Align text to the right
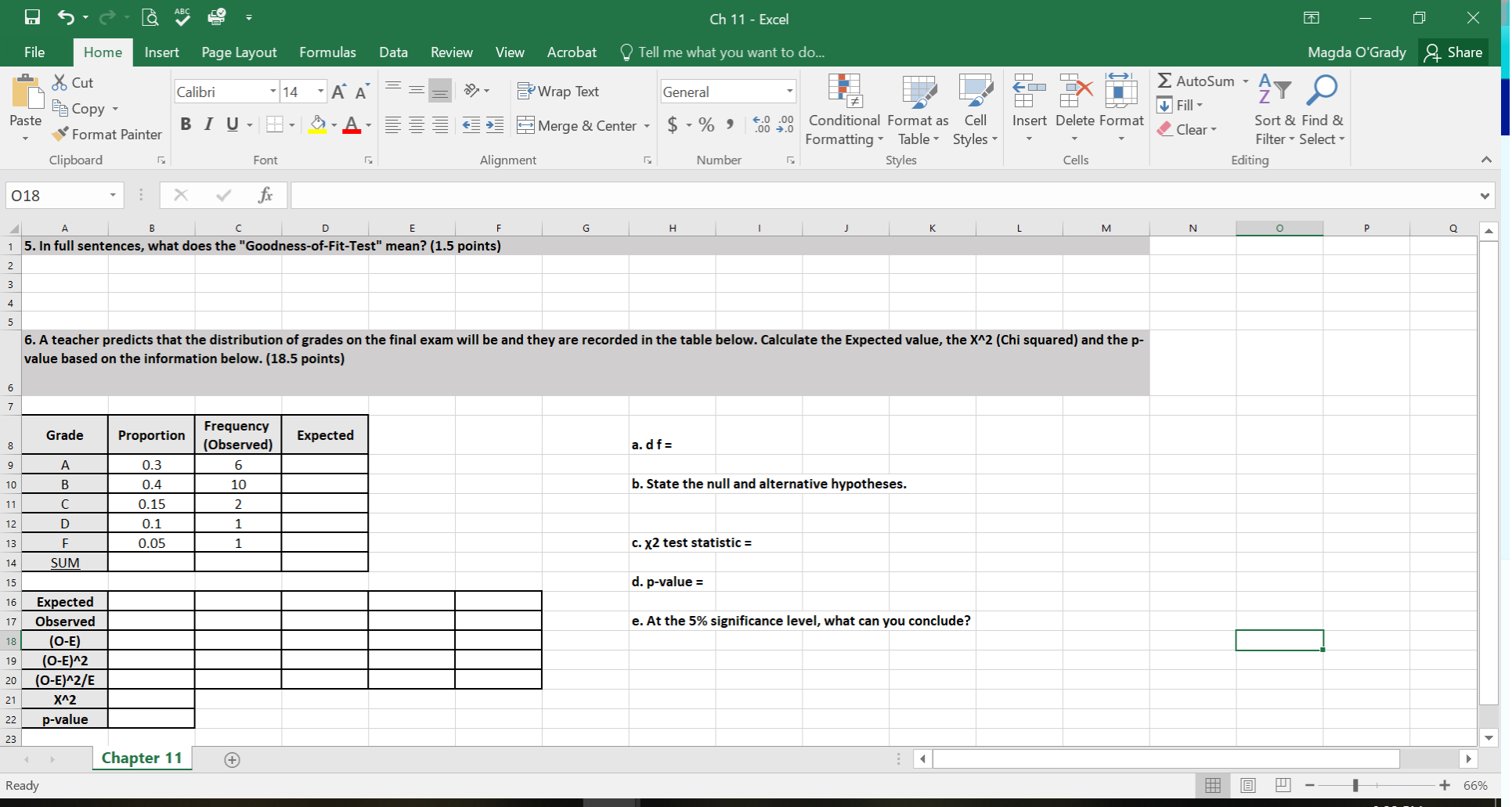This screenshot has width=1512, height=807. tap(441, 125)
